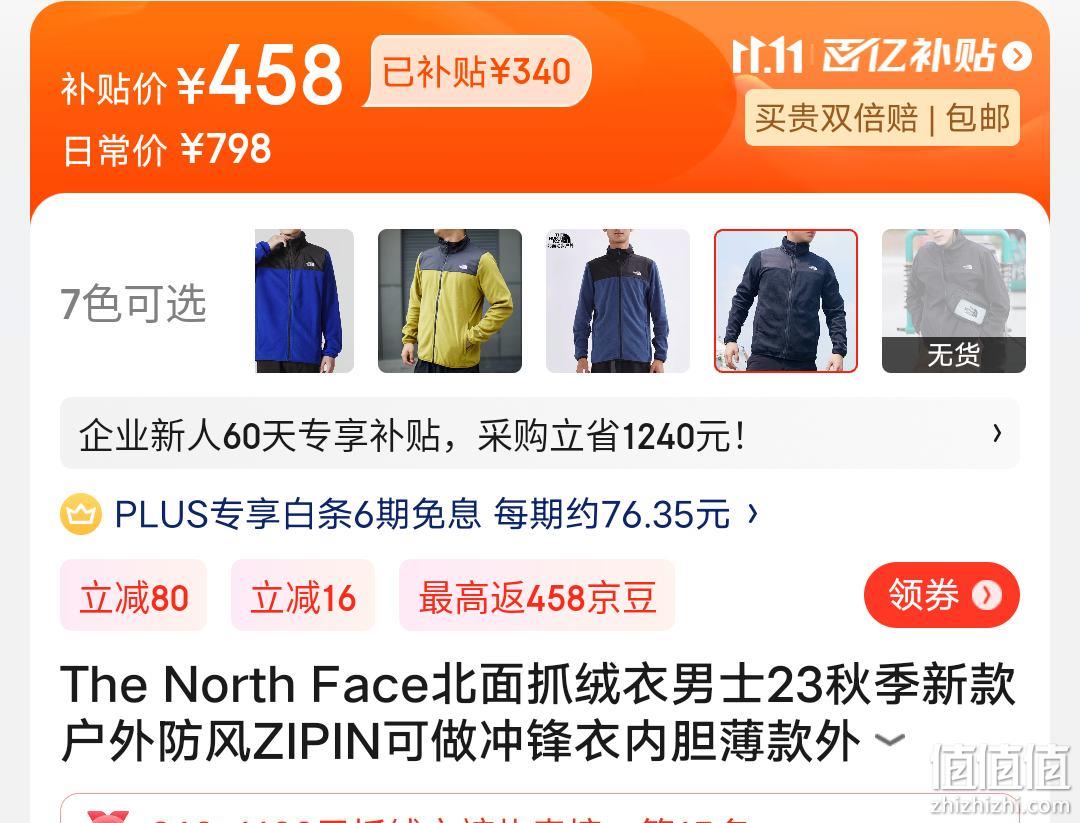This screenshot has width=1080, height=823.
Task: Open the enterprise subsidy banner chevron
Action: [x=997, y=433]
